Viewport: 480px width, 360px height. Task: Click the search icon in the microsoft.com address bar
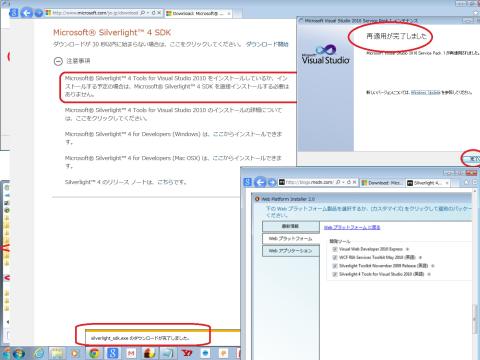click(x=143, y=13)
